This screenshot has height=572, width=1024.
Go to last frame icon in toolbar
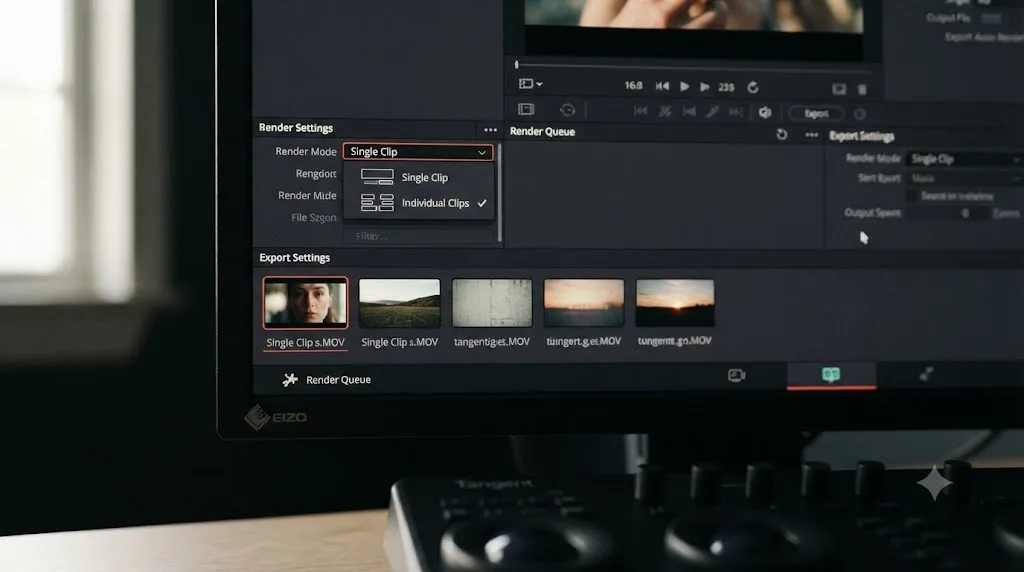(x=736, y=112)
